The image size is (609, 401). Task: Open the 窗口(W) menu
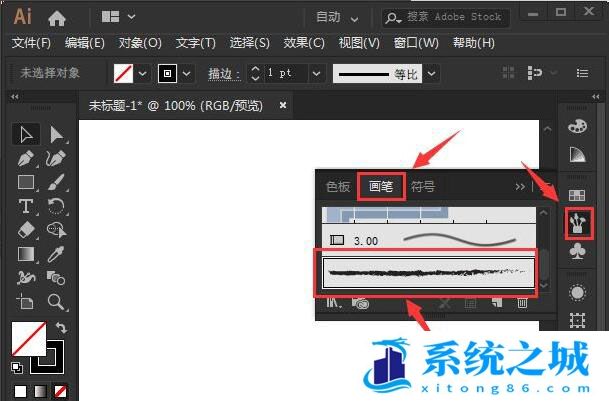[416, 43]
